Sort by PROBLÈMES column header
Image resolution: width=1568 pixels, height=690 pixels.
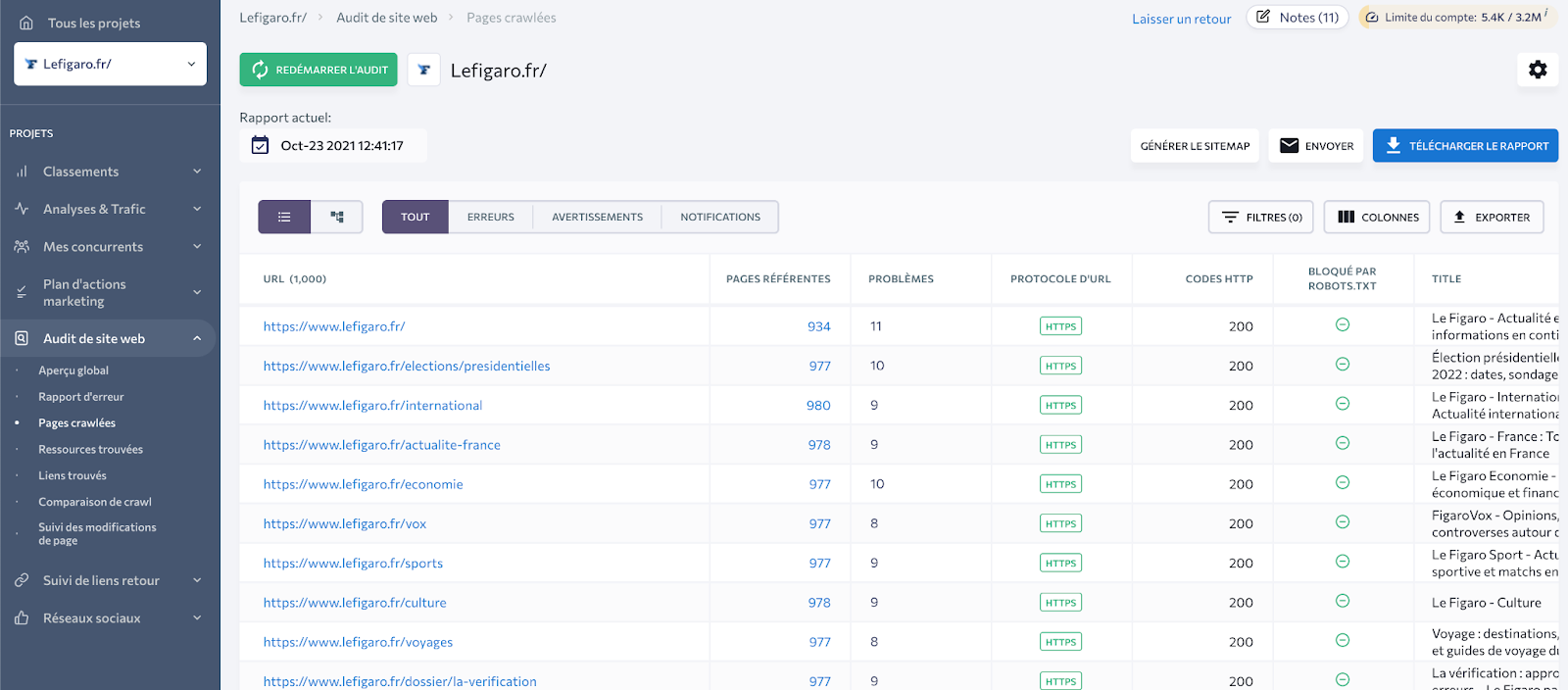click(901, 279)
